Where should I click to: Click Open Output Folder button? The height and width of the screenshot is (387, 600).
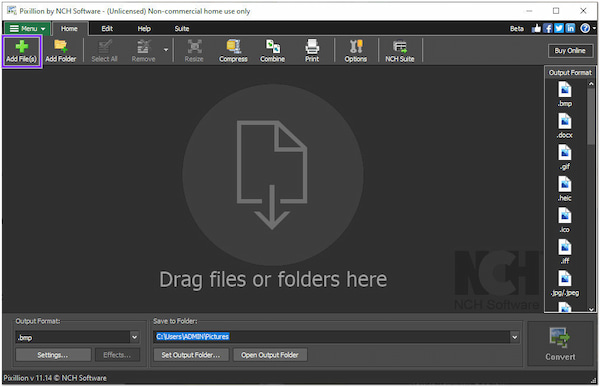click(270, 355)
